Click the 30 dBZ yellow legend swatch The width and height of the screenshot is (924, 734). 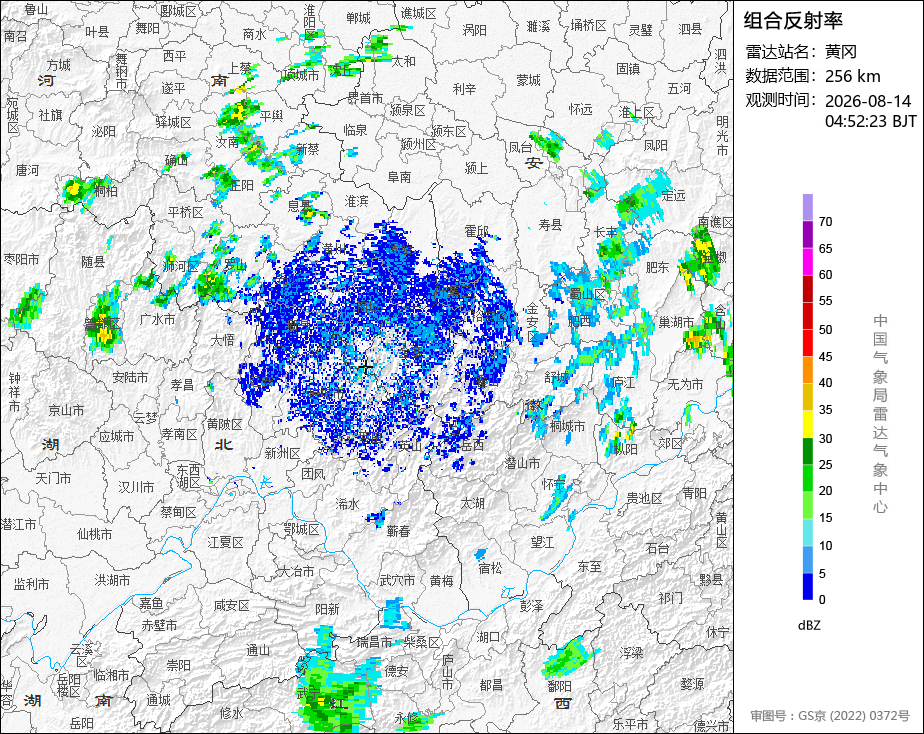tap(807, 424)
